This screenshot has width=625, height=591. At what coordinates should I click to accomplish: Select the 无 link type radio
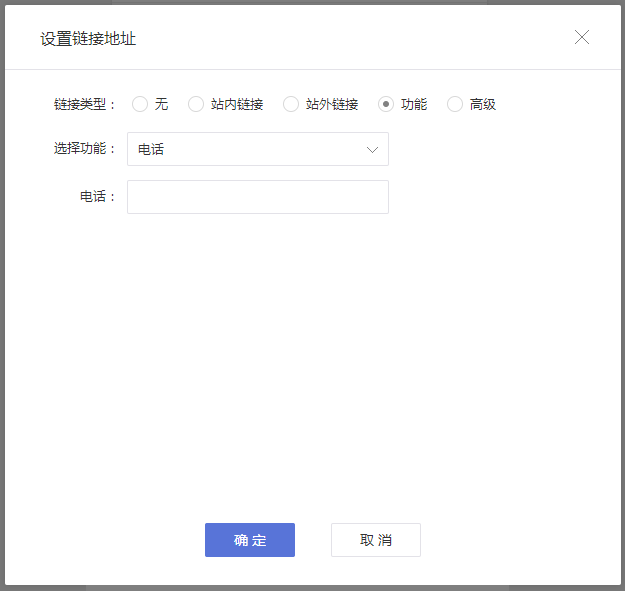coord(140,104)
